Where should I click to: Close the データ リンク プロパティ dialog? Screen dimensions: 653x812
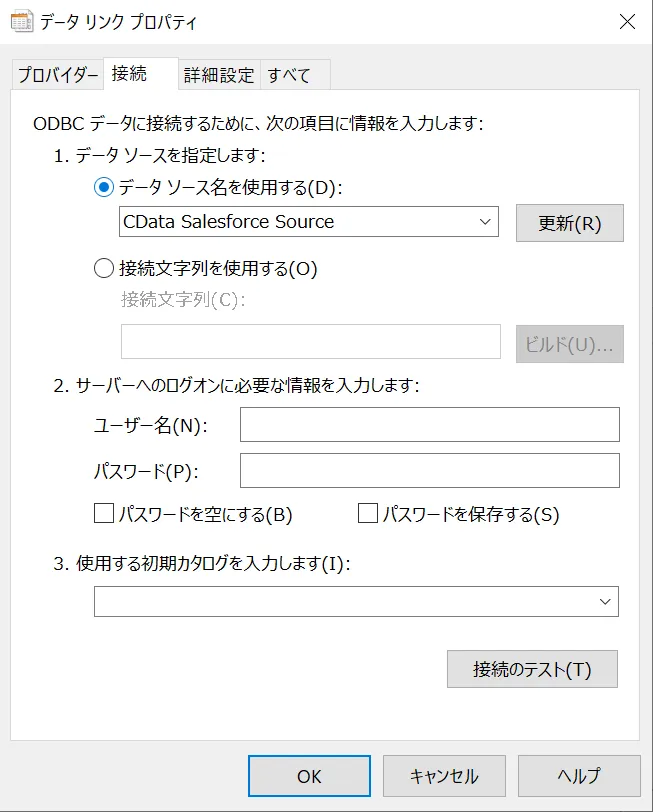[x=627, y=21]
